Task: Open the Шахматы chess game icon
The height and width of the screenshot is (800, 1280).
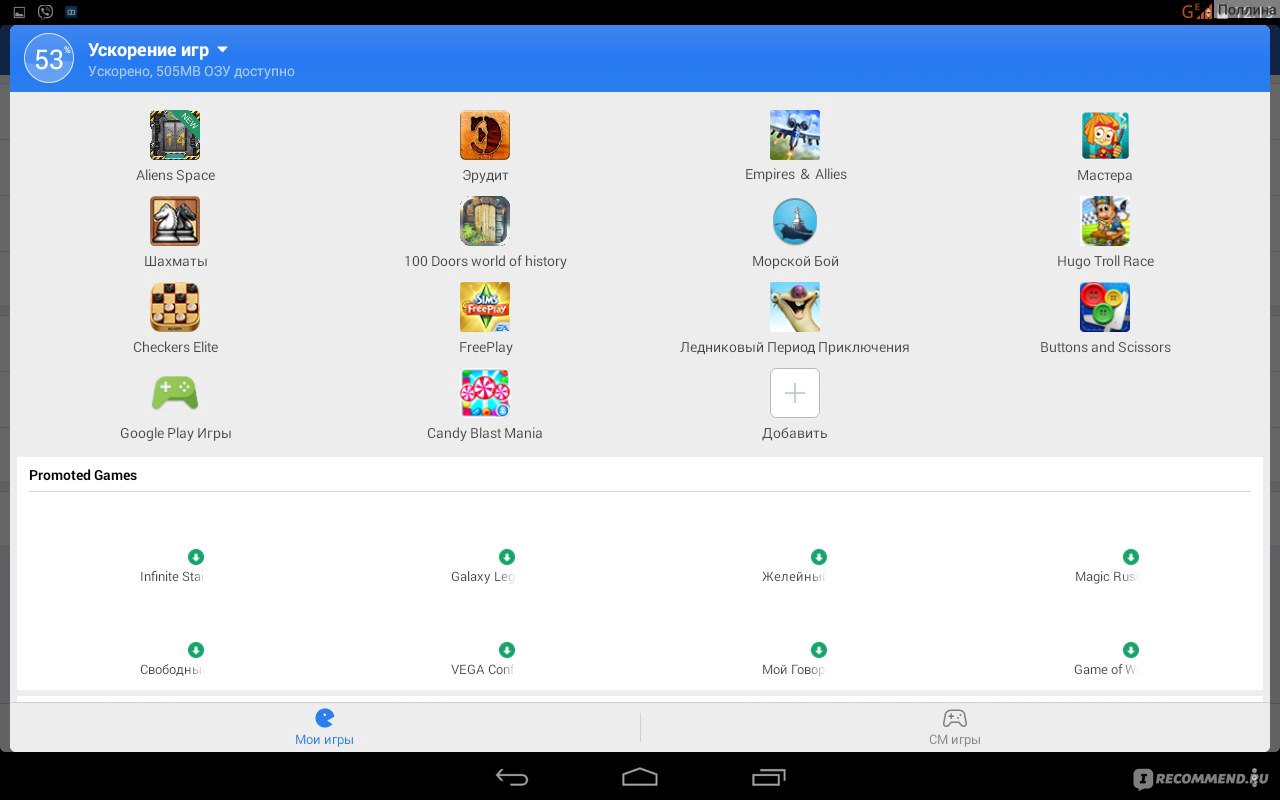Action: (x=175, y=221)
